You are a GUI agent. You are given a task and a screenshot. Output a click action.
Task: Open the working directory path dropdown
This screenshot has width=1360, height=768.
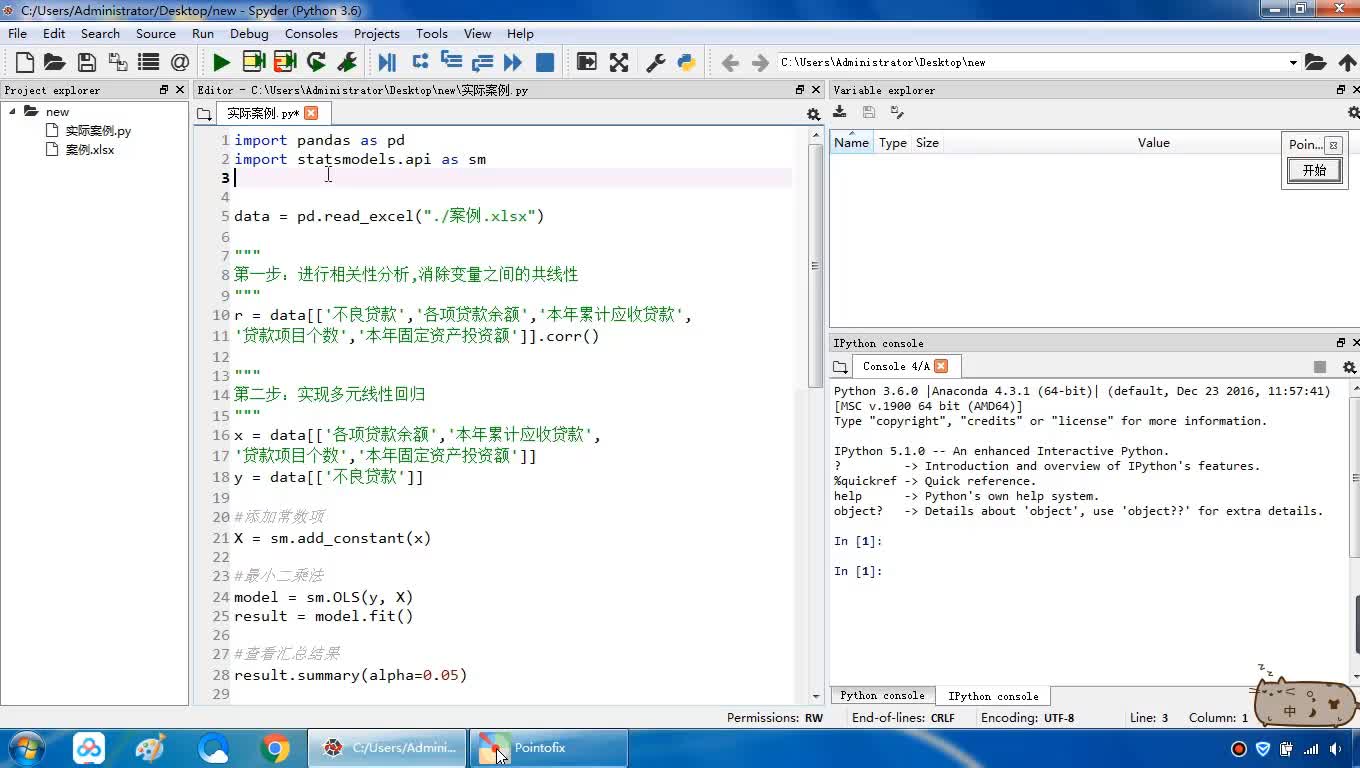pos(1292,63)
